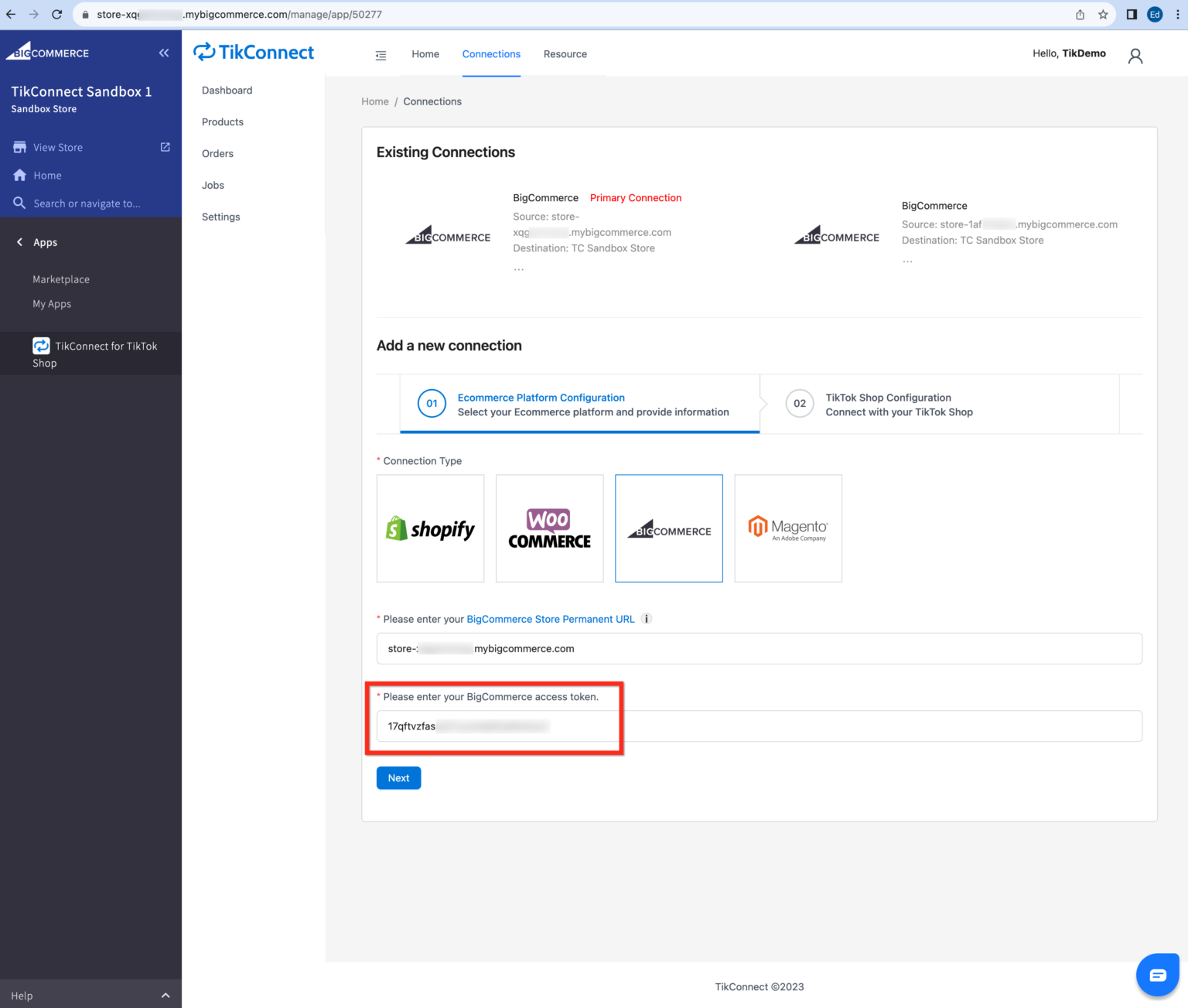
Task: Open the Resource tab
Action: coord(565,54)
